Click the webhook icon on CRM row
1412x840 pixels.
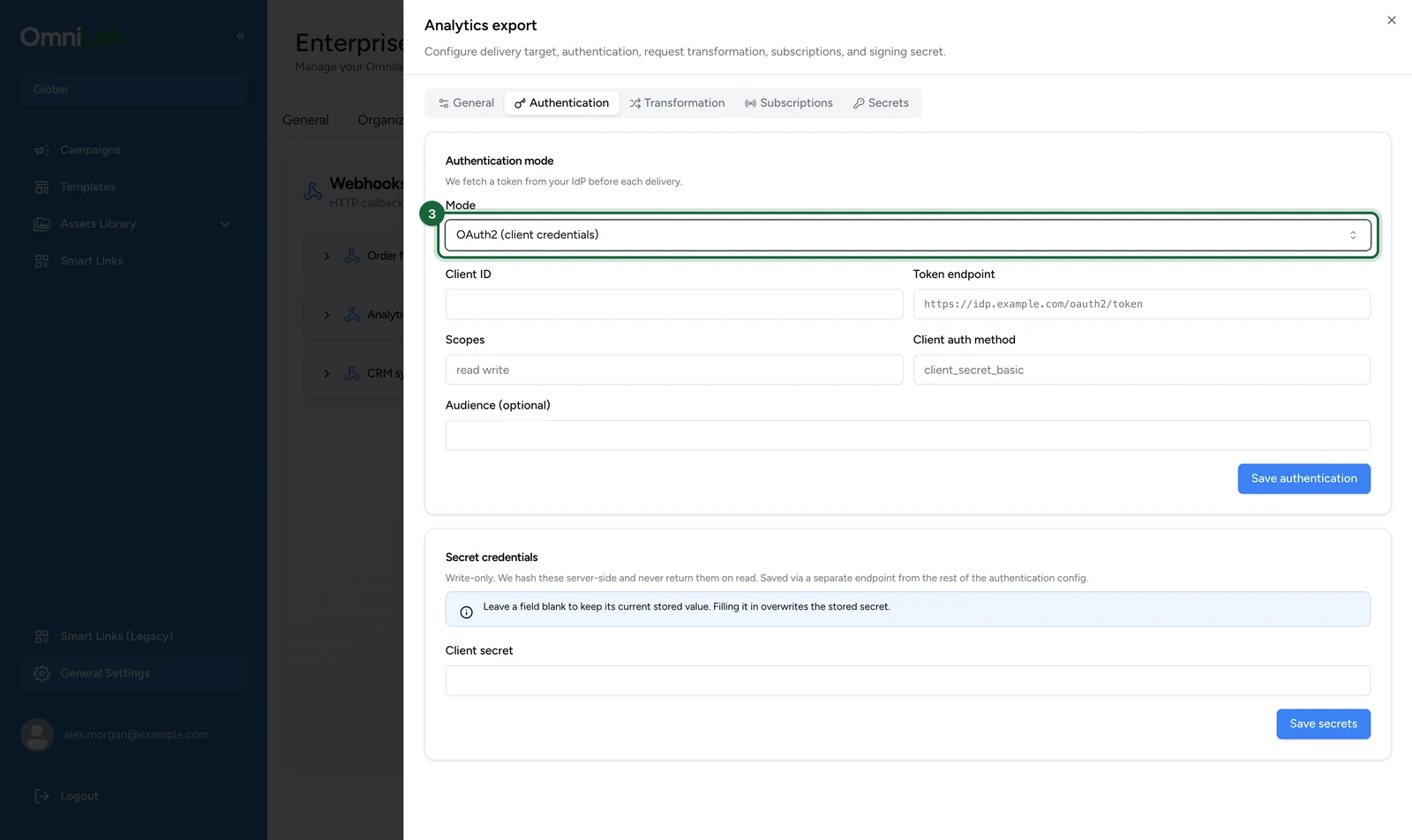[x=352, y=373]
